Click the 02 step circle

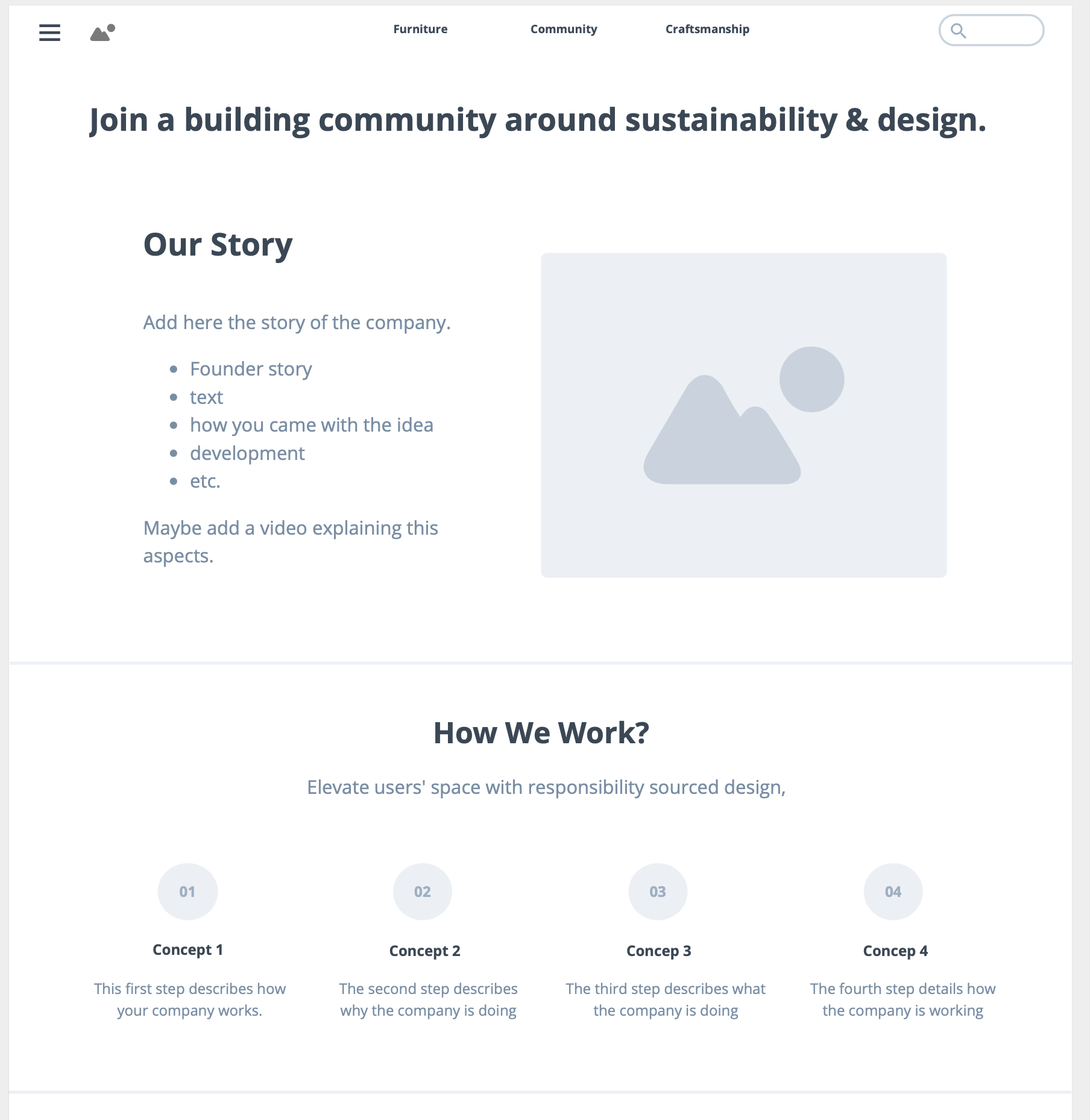[x=423, y=892]
